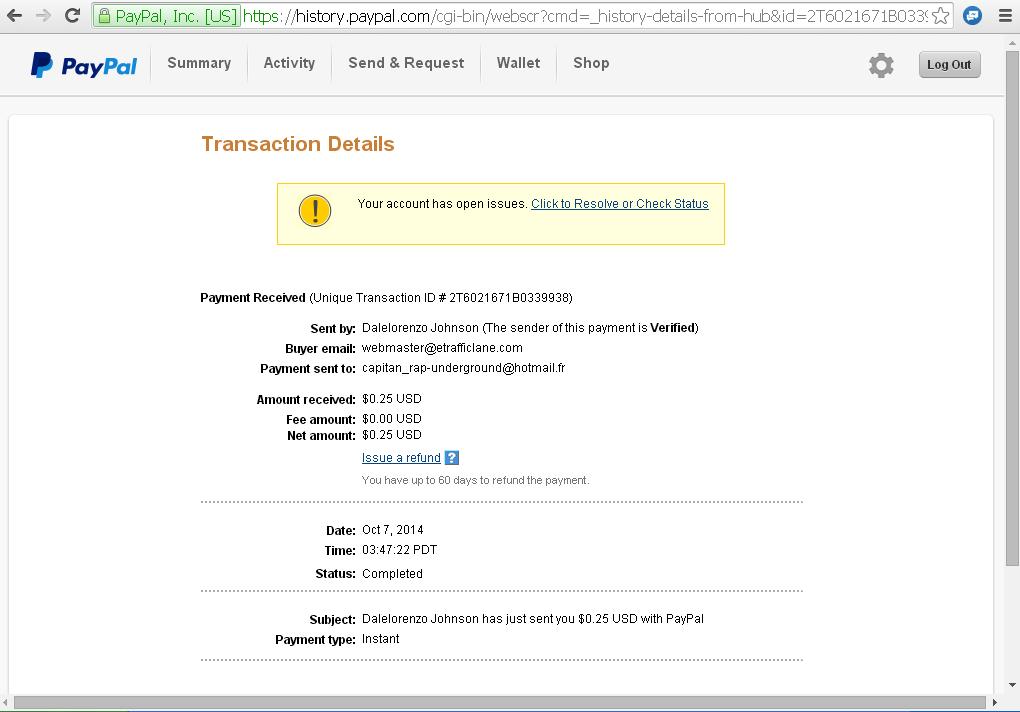
Task: Open the Send & Request tab
Action: pyautogui.click(x=406, y=63)
